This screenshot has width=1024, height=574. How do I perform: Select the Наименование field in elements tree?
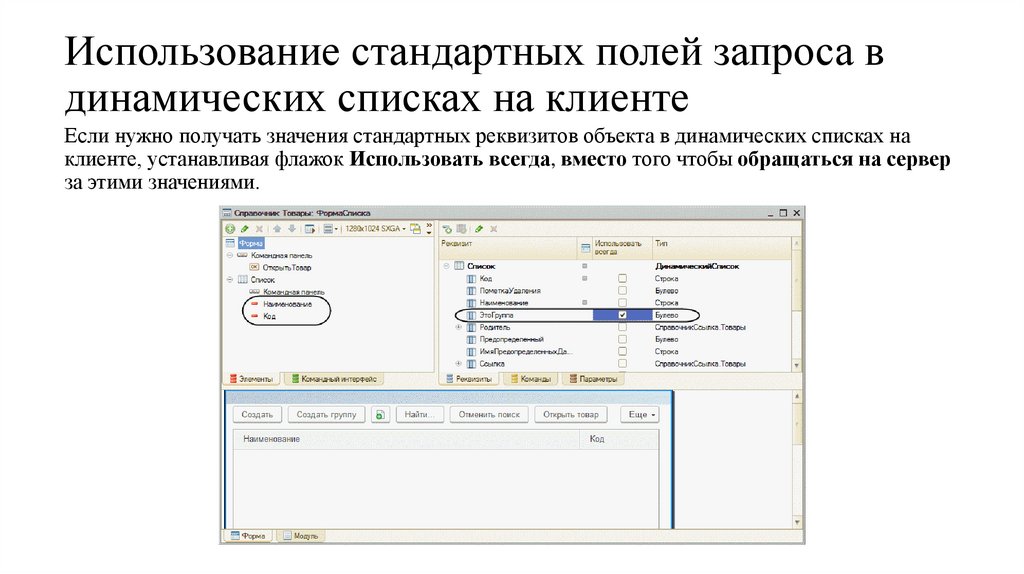click(x=287, y=304)
